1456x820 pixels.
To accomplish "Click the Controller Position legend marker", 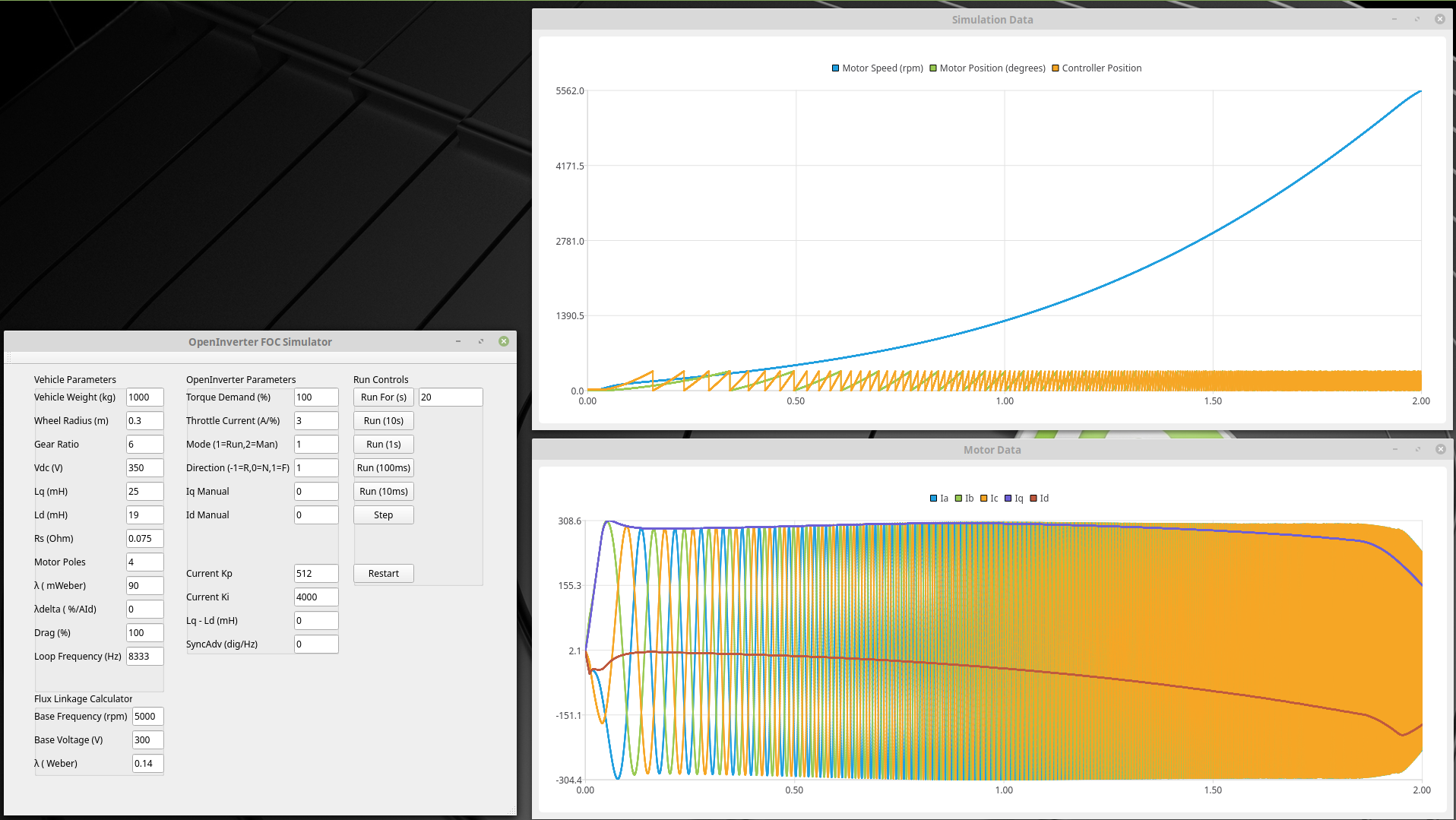I will (x=1055, y=68).
